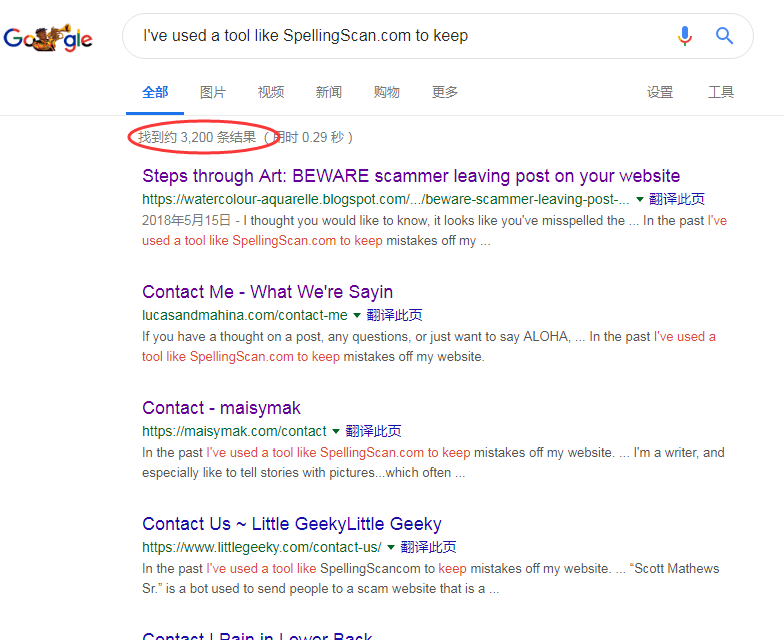Click the blue magnifier search icon

coord(724,36)
